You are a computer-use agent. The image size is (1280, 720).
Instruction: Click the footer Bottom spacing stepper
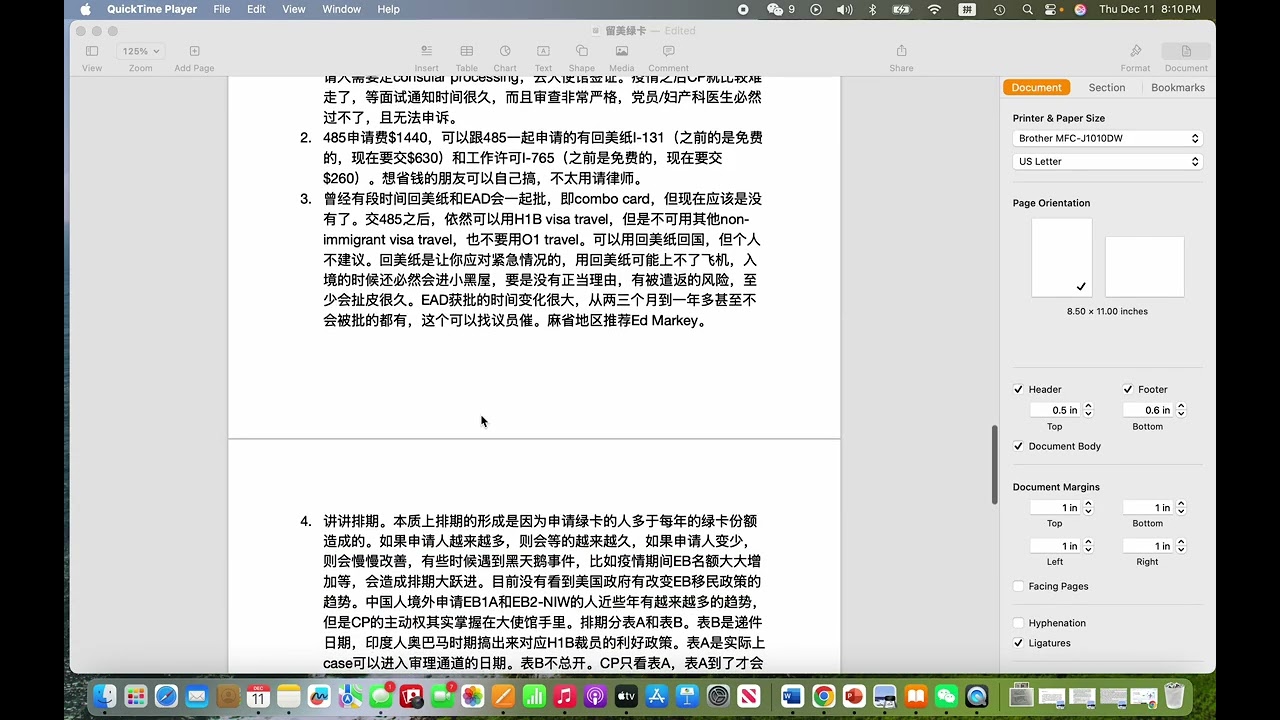(1180, 410)
